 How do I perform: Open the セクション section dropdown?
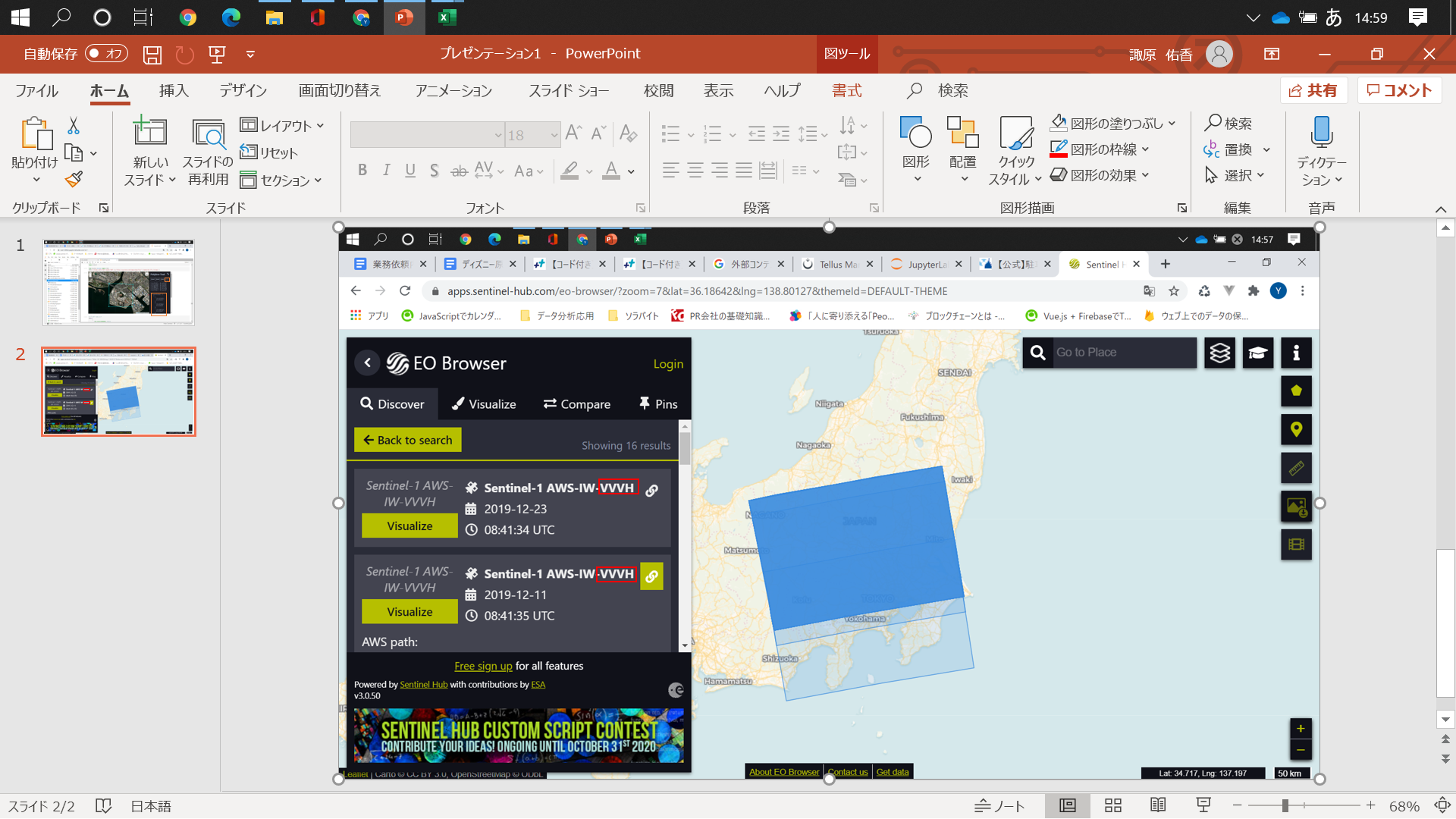[281, 180]
